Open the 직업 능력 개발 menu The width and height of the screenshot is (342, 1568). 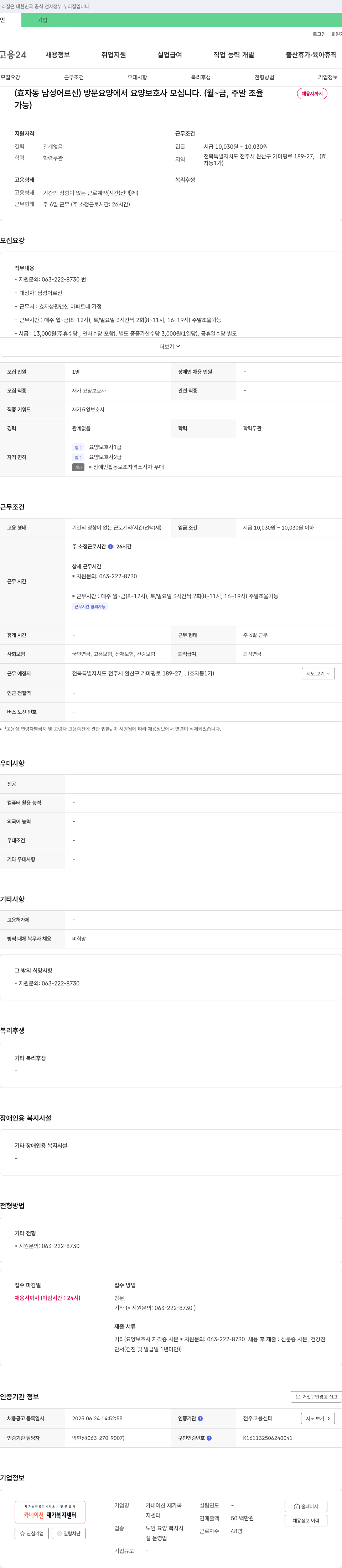[233, 55]
